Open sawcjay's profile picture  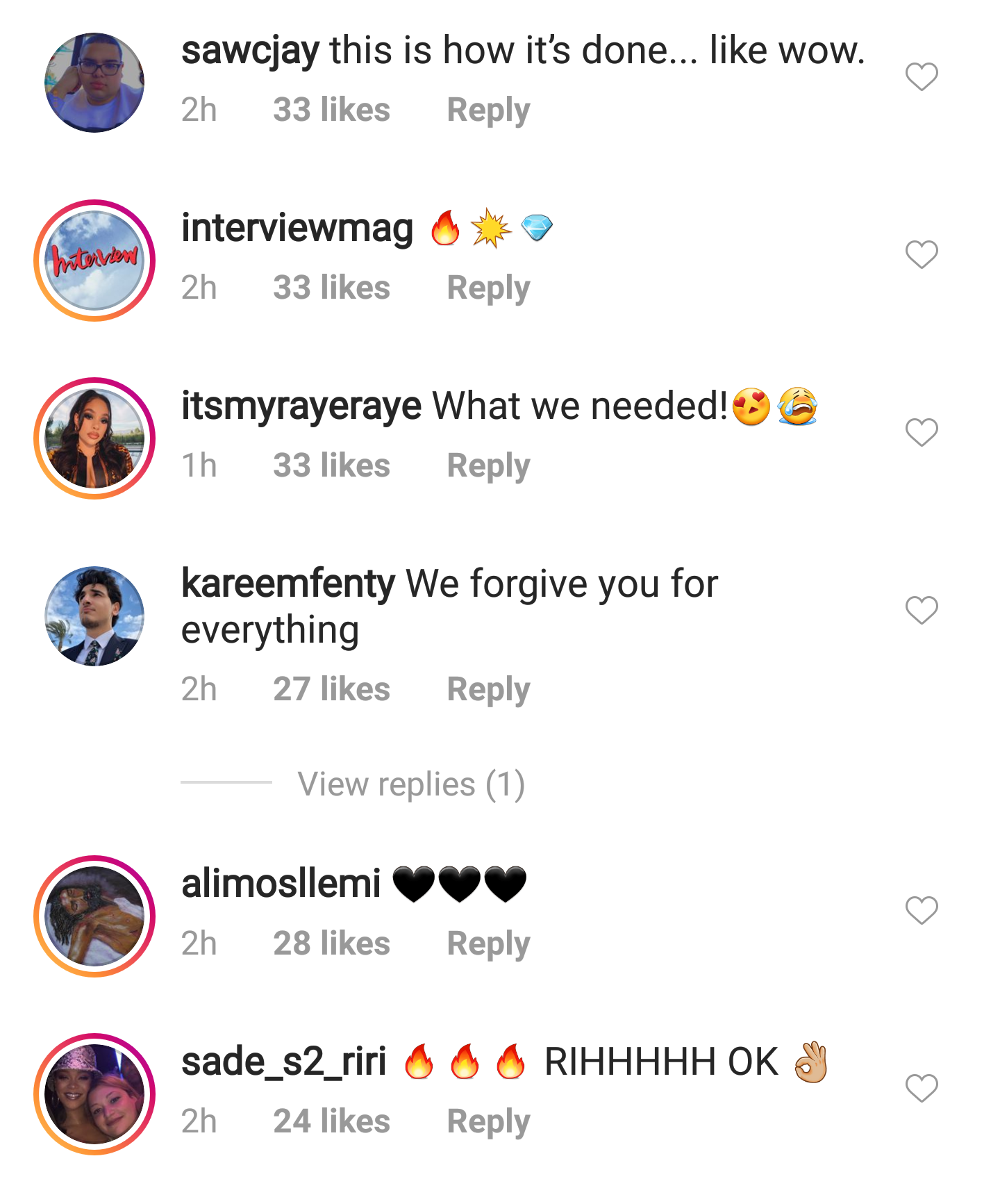point(94,82)
